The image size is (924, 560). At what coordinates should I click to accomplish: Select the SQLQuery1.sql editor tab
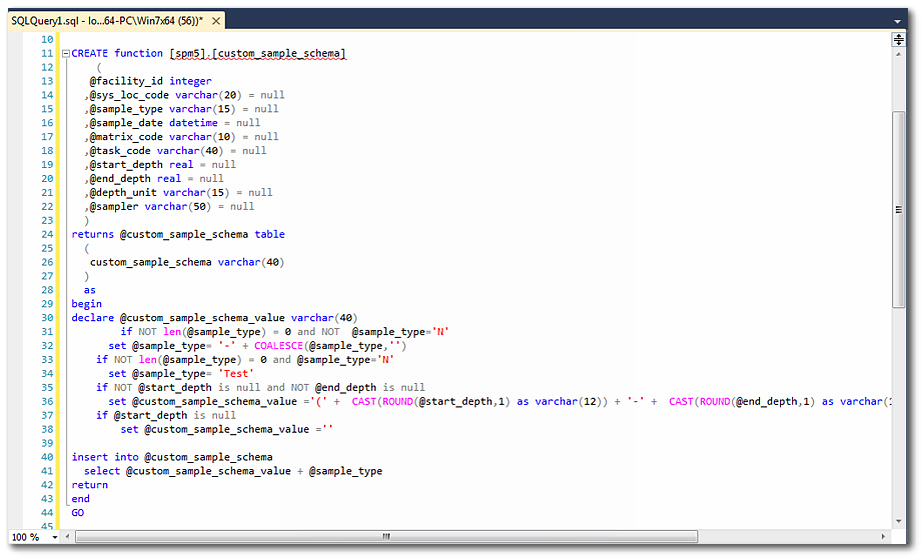click(x=105, y=21)
